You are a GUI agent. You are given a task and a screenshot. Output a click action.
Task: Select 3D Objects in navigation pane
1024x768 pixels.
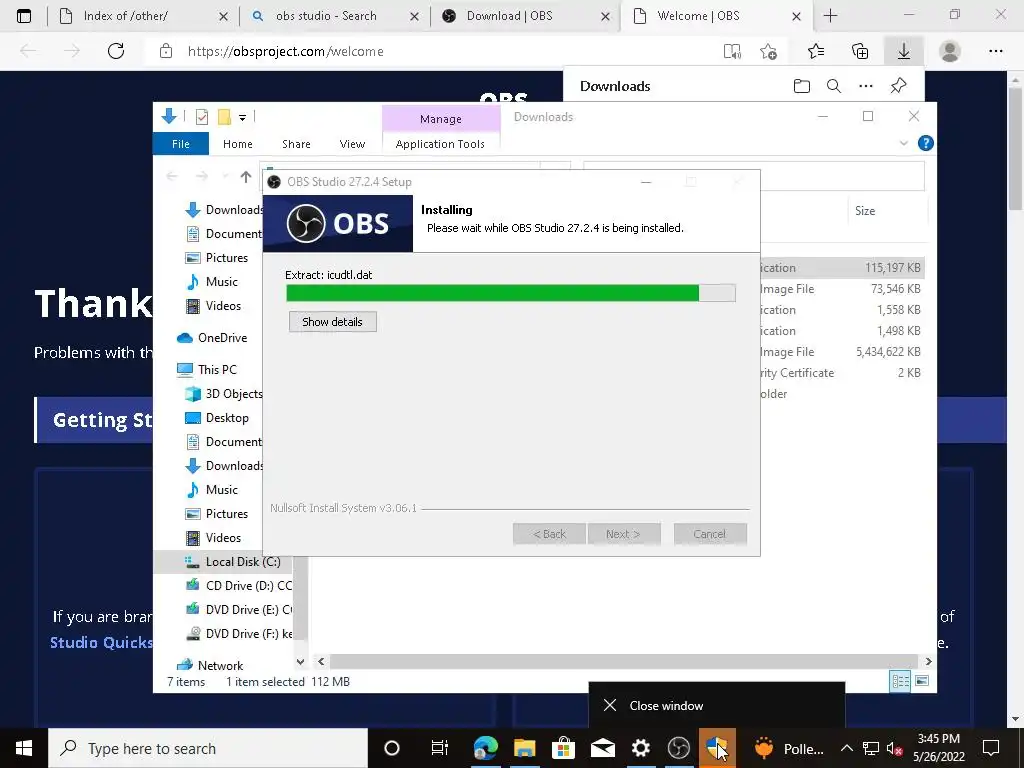[223, 394]
